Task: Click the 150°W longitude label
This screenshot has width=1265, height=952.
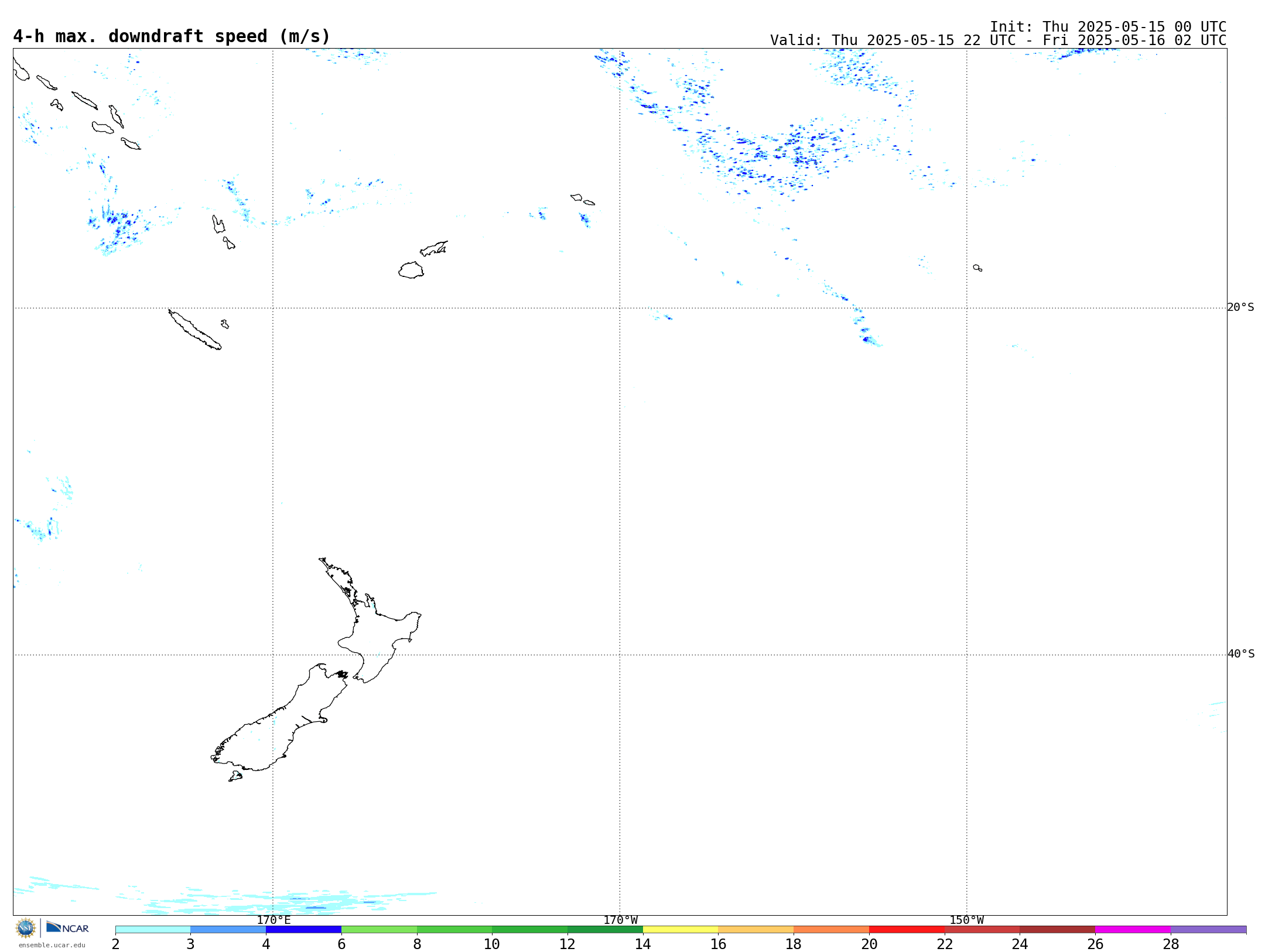Action: [x=967, y=920]
